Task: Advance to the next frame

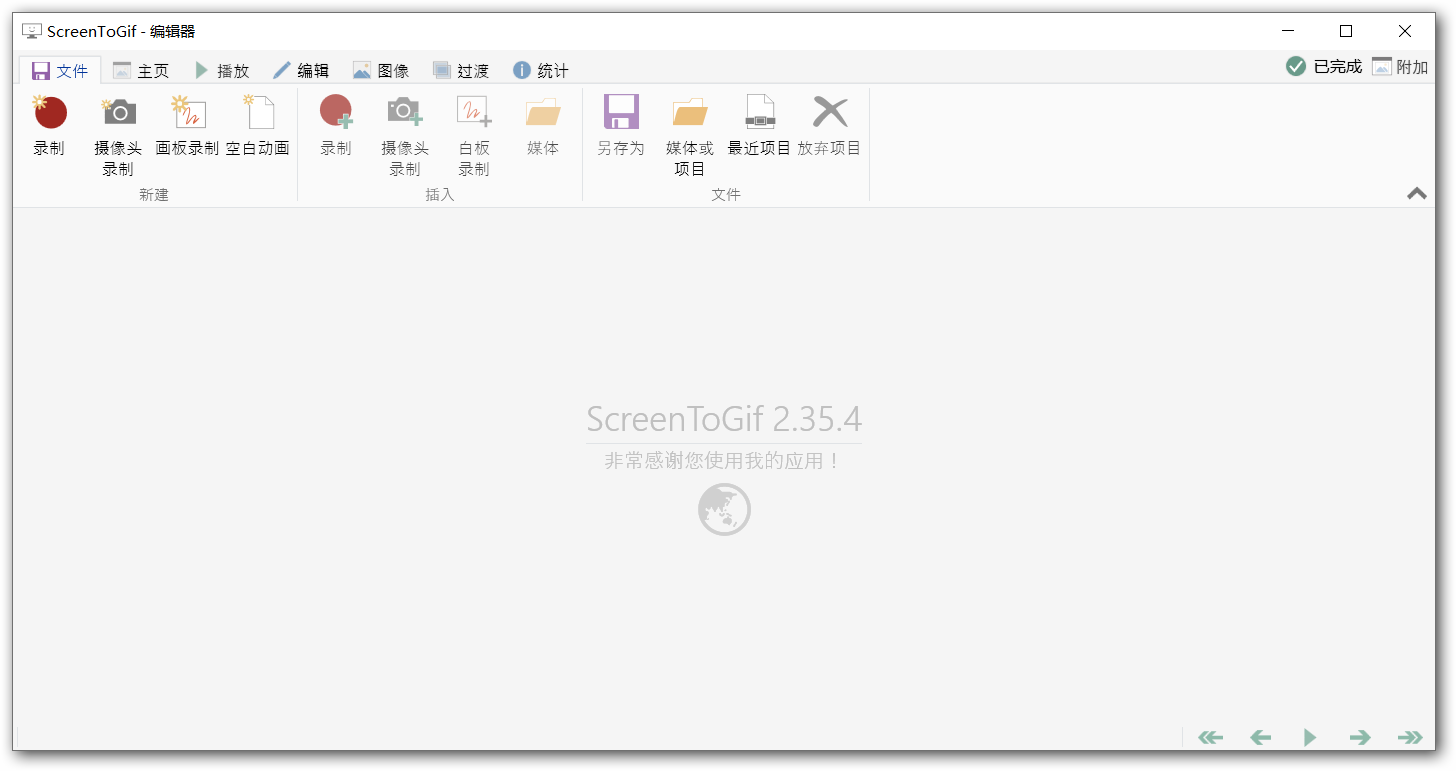Action: 1360,738
